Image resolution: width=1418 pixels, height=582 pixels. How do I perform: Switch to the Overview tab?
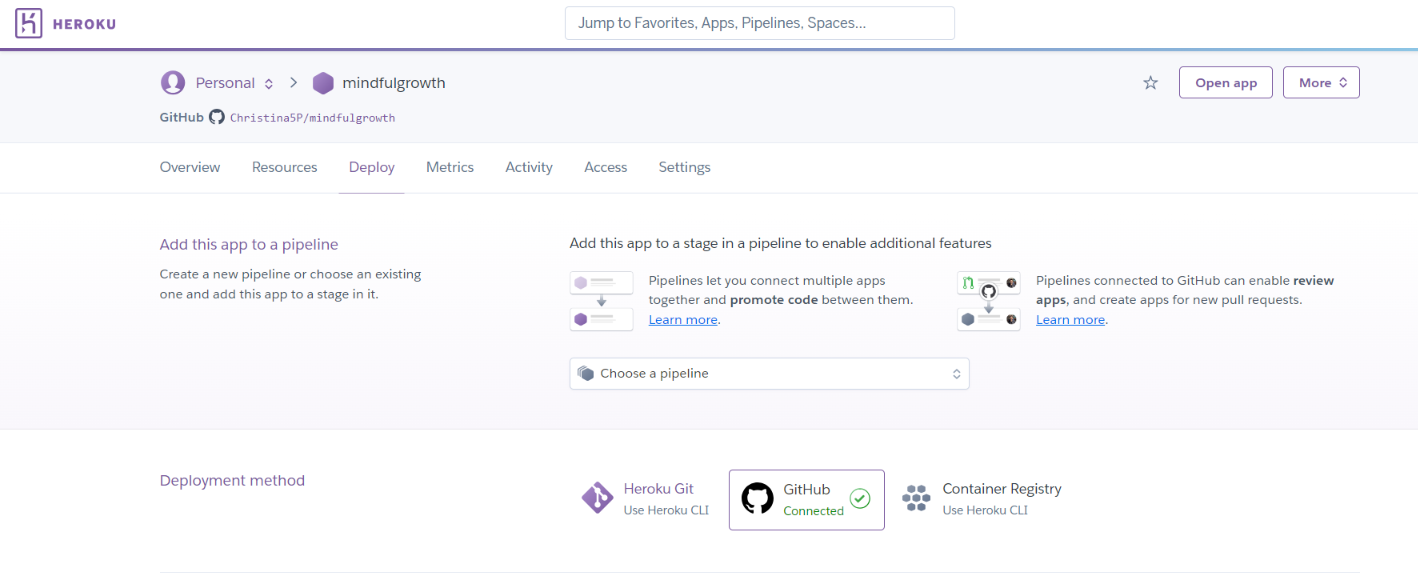tap(190, 167)
